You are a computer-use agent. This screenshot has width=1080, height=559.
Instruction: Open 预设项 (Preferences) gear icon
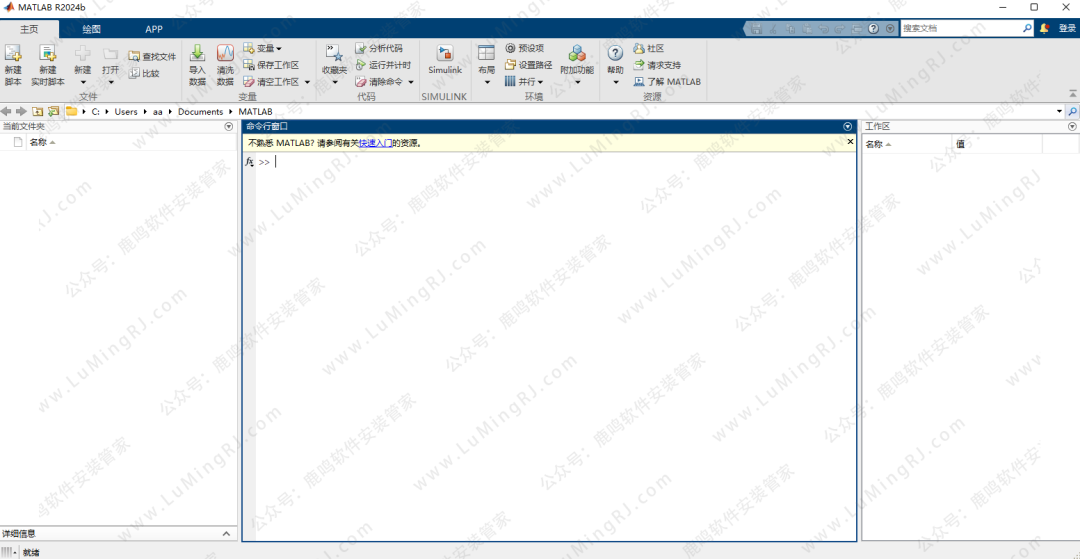click(510, 48)
